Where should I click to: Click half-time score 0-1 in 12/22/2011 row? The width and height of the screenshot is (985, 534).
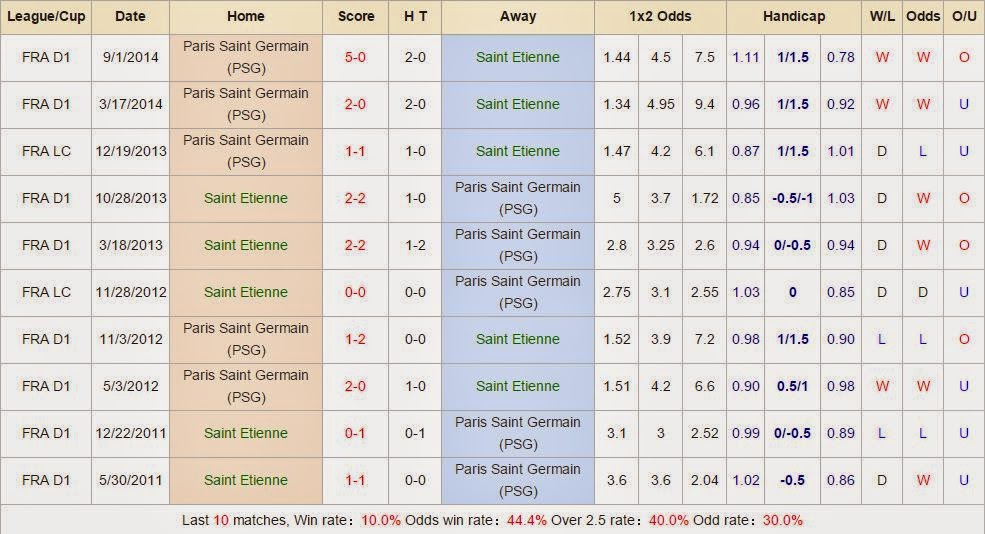415,433
